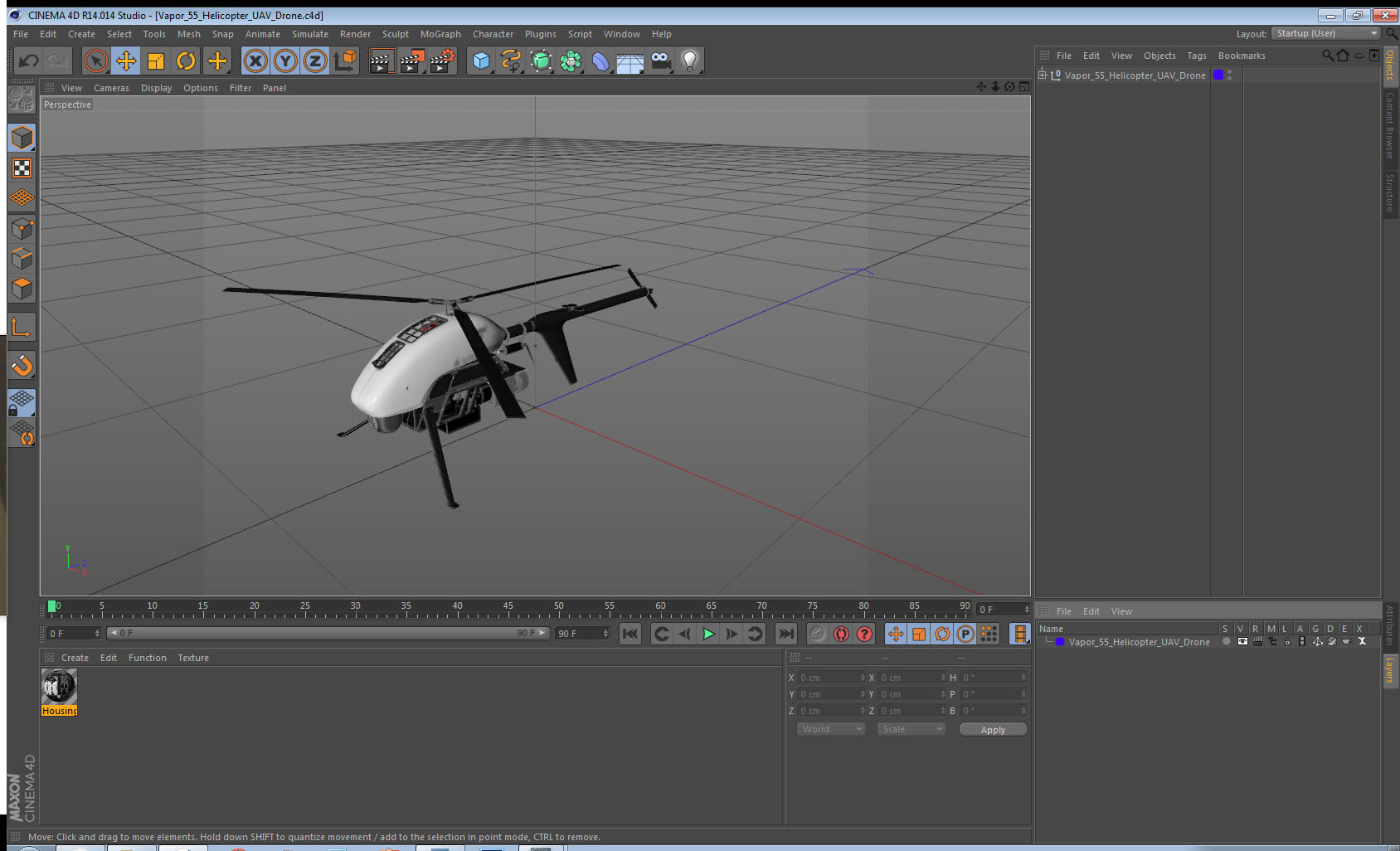Open the material manager Texture menu
1400x851 pixels.
tap(193, 658)
